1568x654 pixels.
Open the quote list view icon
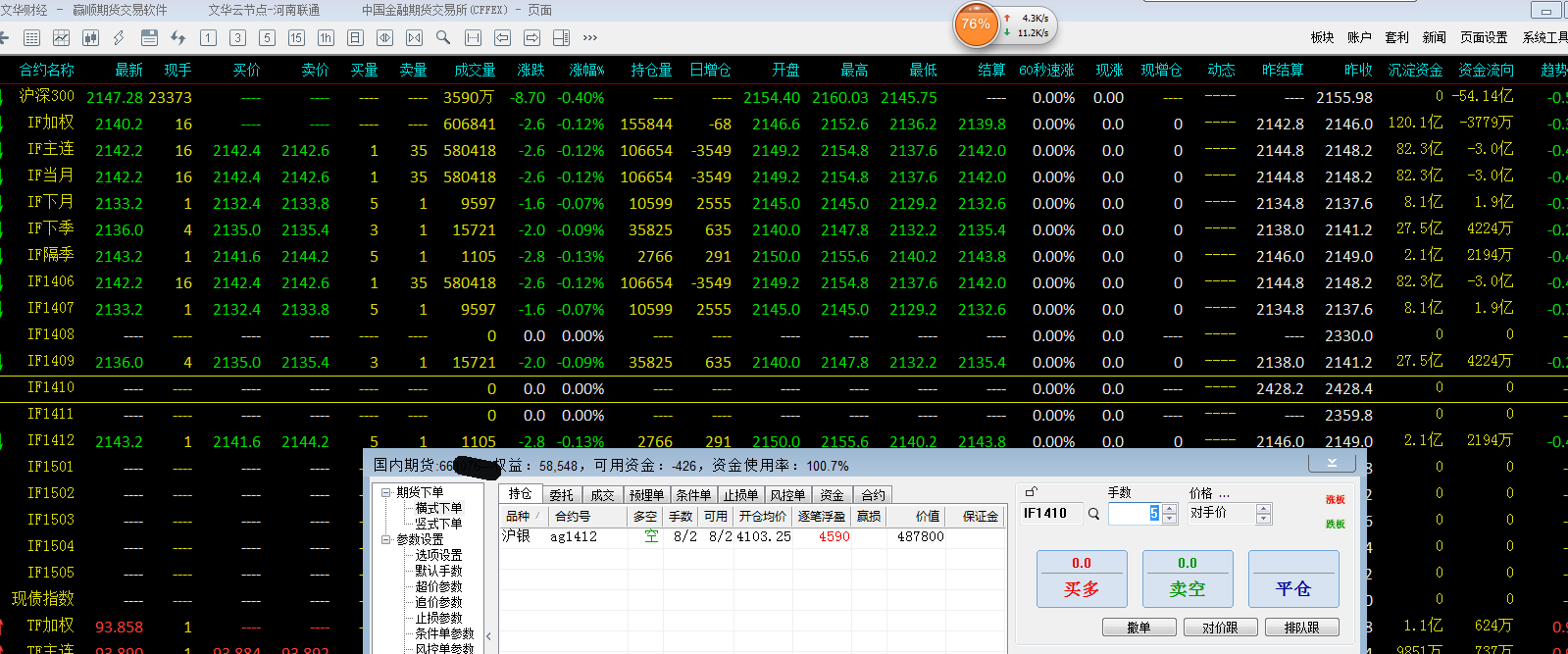31,38
